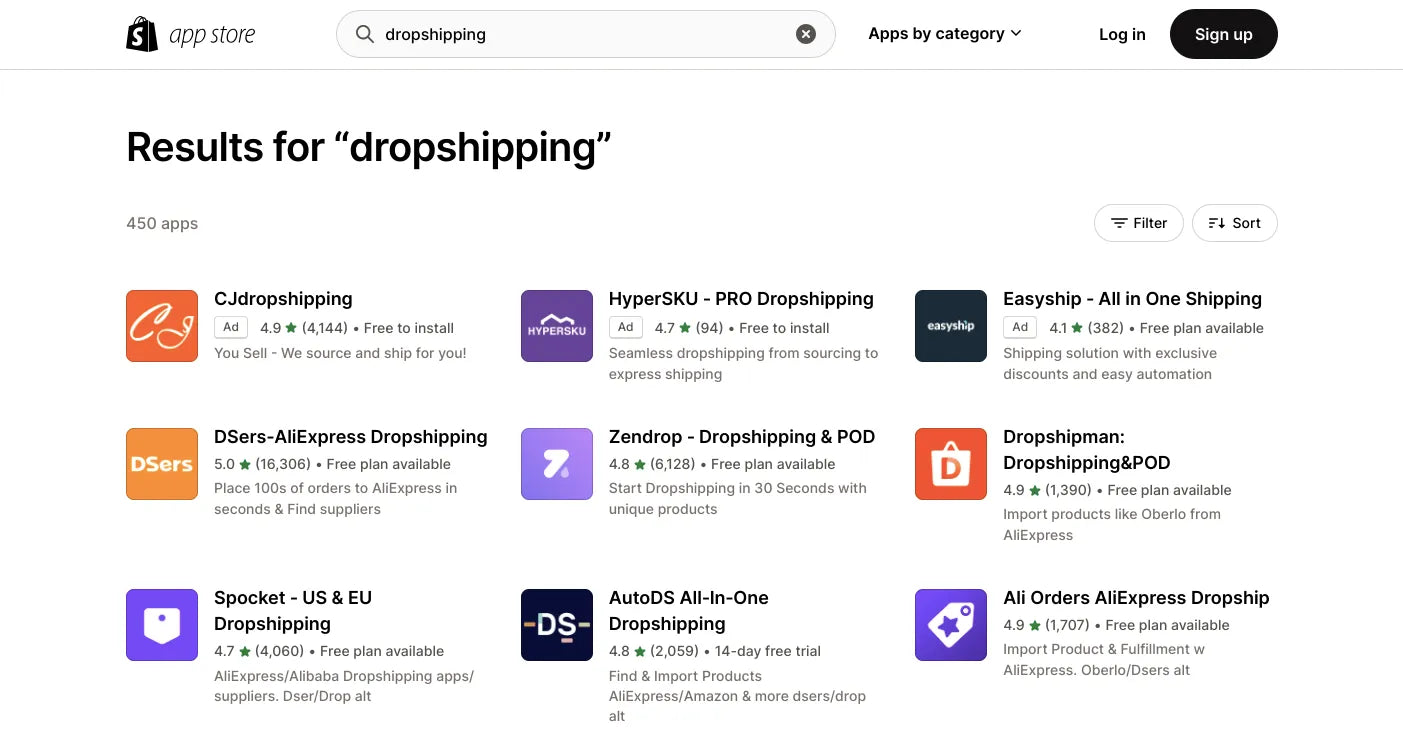Click the Log in link

pyautogui.click(x=1122, y=34)
